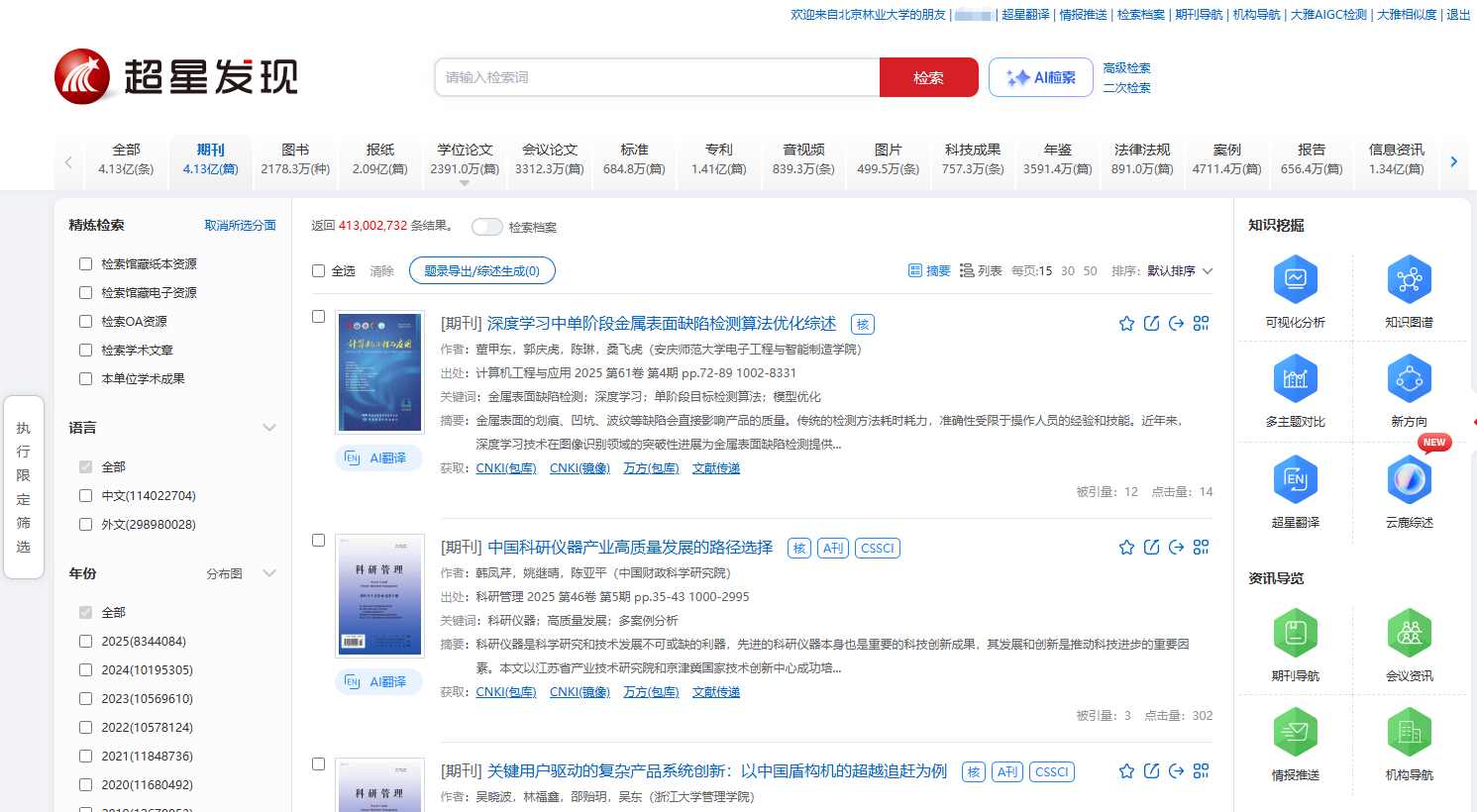
Task: Switch to 列表 list view
Action: (x=981, y=270)
